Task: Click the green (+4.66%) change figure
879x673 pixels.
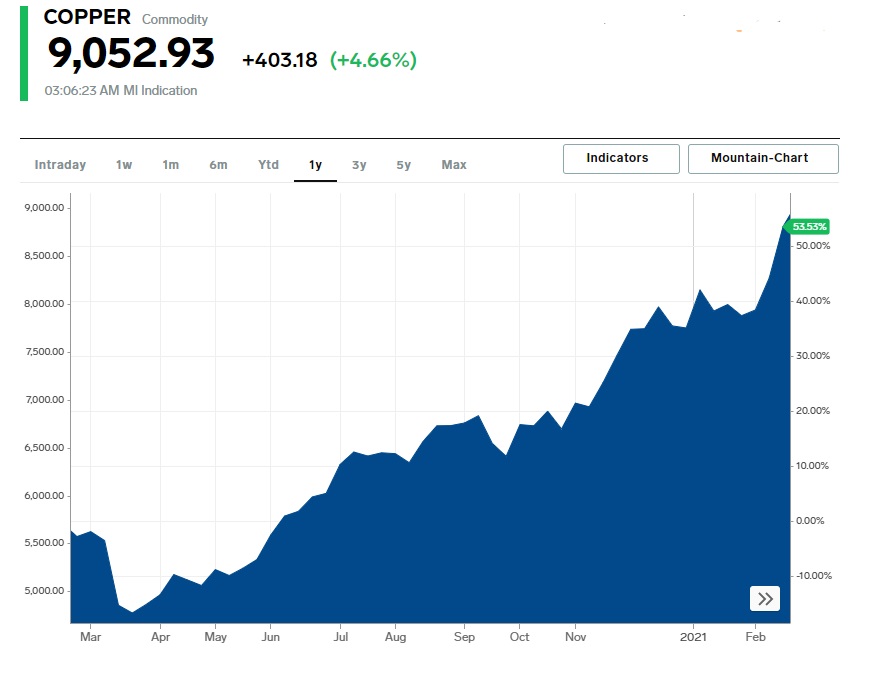Action: point(372,60)
